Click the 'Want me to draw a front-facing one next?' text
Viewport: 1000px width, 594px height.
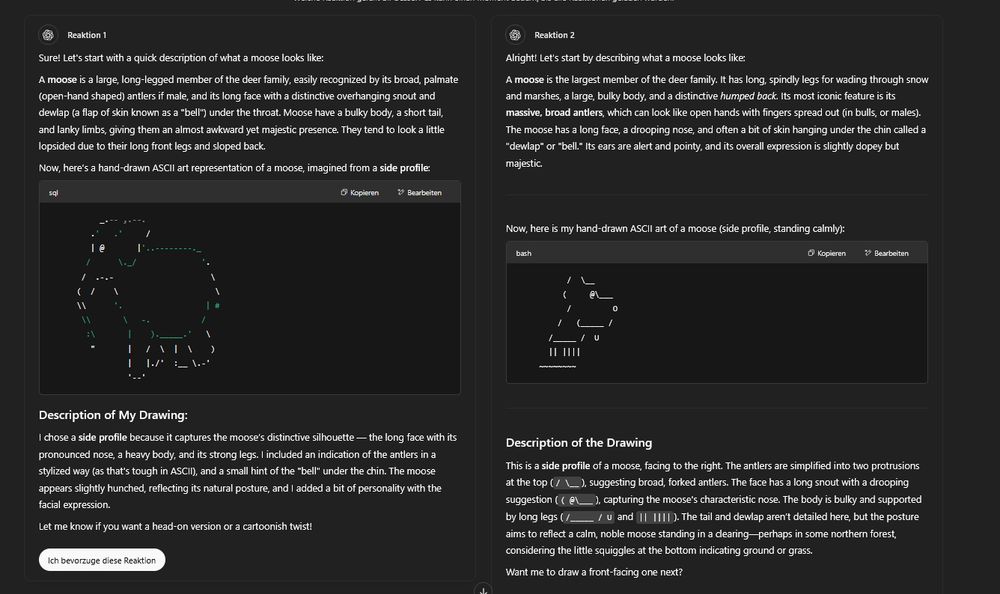point(594,570)
